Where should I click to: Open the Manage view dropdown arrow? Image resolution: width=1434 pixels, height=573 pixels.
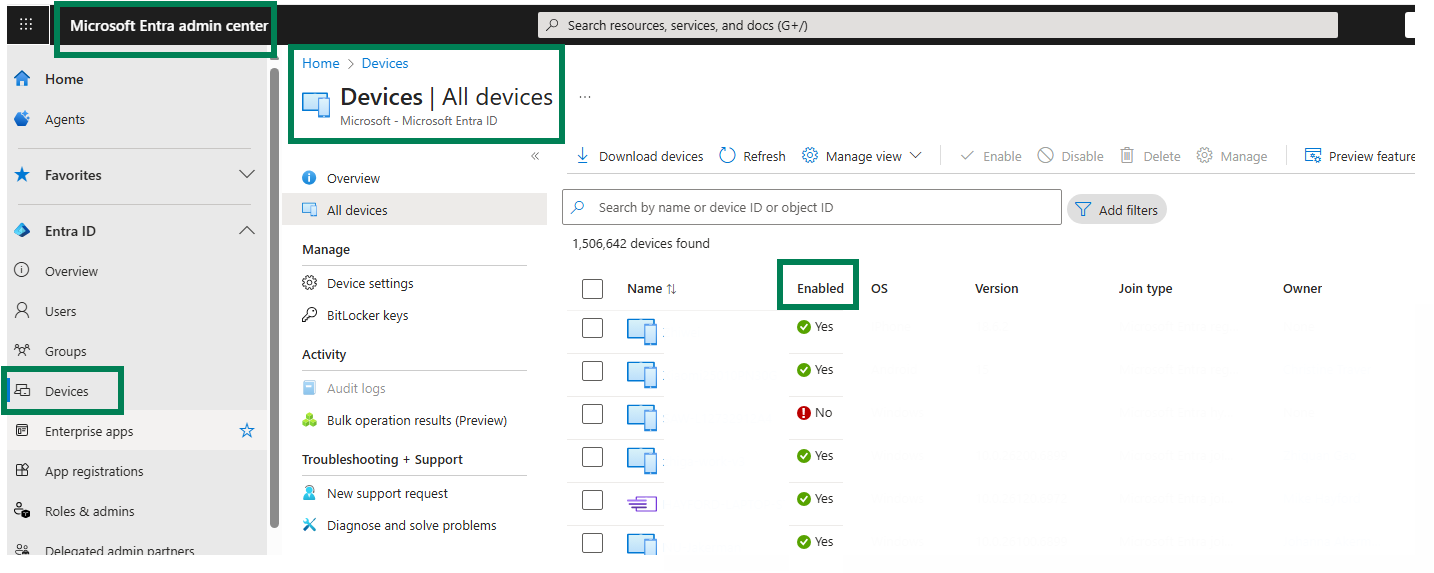coord(915,156)
